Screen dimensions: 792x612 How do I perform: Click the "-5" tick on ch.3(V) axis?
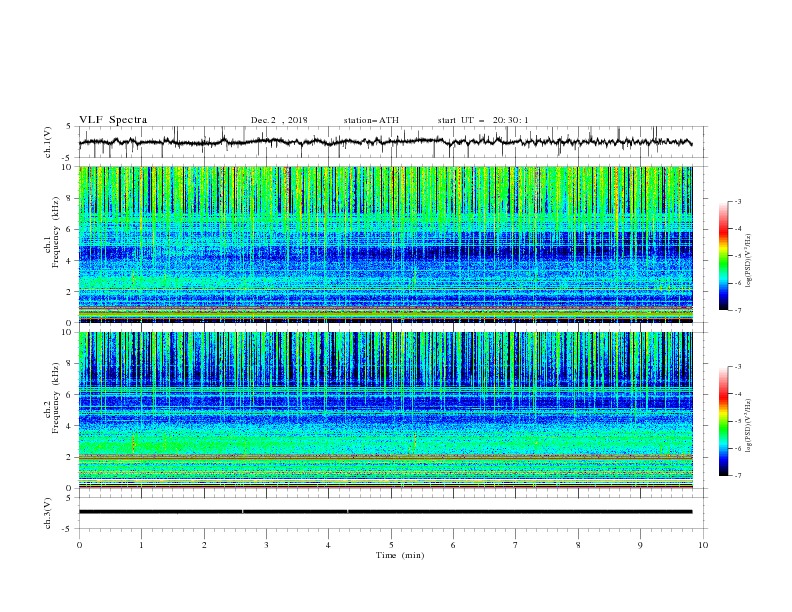coord(68,529)
